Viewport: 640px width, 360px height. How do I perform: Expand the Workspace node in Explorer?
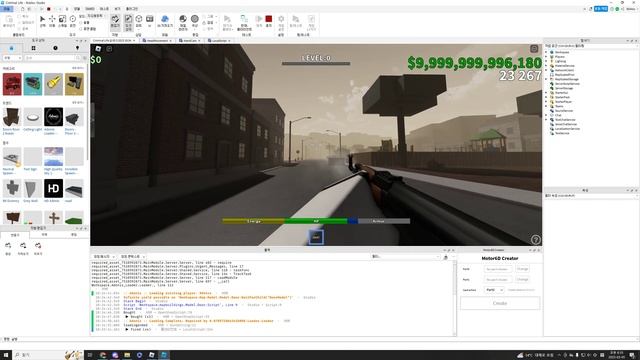[x=547, y=52]
